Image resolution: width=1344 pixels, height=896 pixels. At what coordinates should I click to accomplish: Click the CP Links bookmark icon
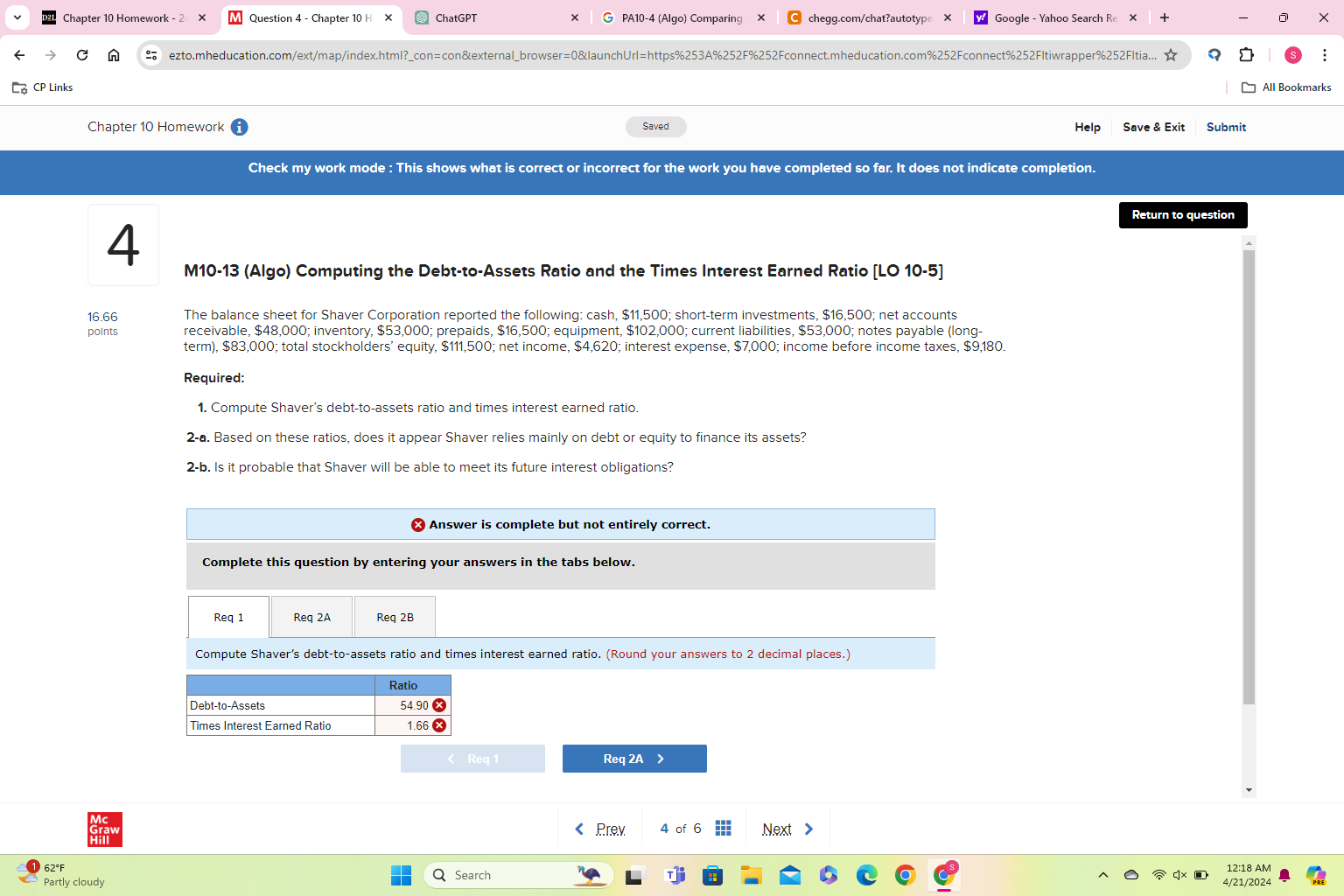click(x=19, y=87)
